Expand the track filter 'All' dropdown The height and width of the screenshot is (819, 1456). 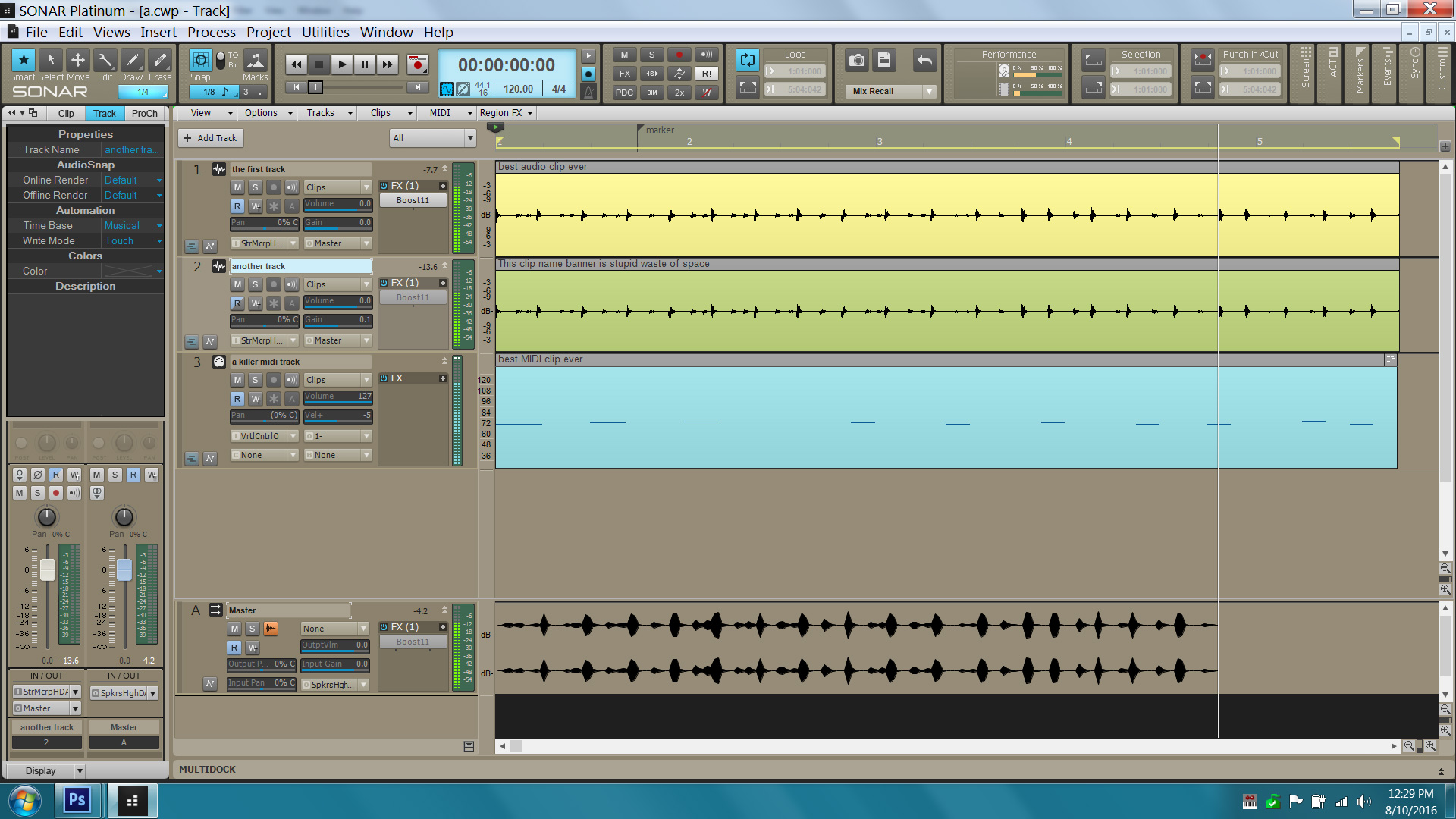click(469, 138)
